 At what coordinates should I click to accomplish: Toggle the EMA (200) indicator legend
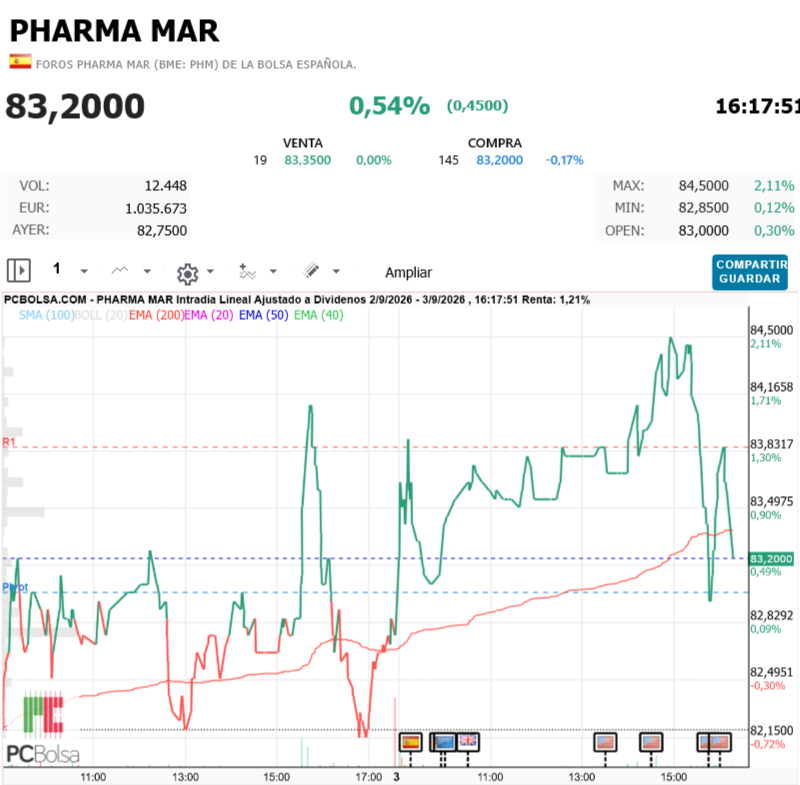pos(156,315)
